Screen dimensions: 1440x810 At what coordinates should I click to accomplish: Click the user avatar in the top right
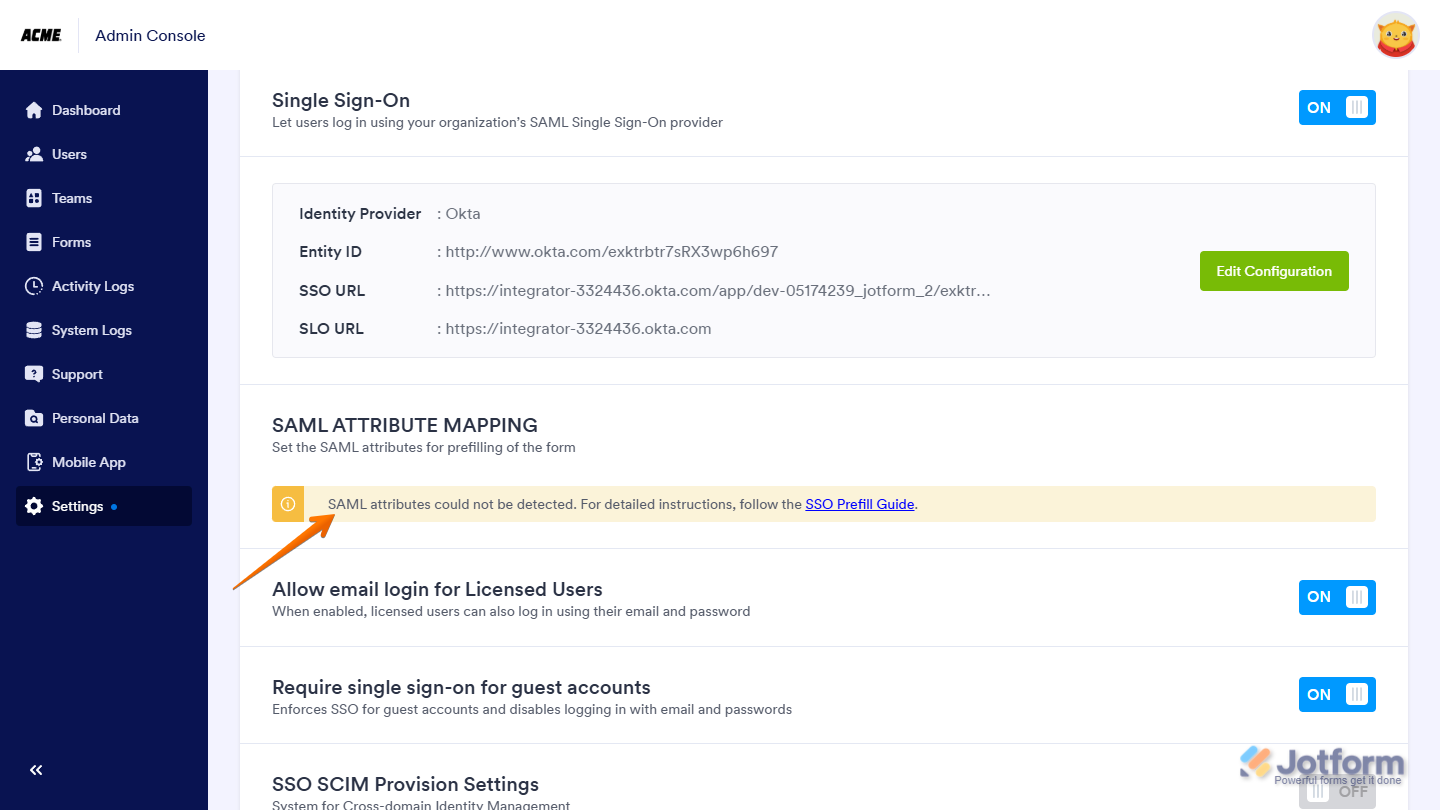(1395, 35)
